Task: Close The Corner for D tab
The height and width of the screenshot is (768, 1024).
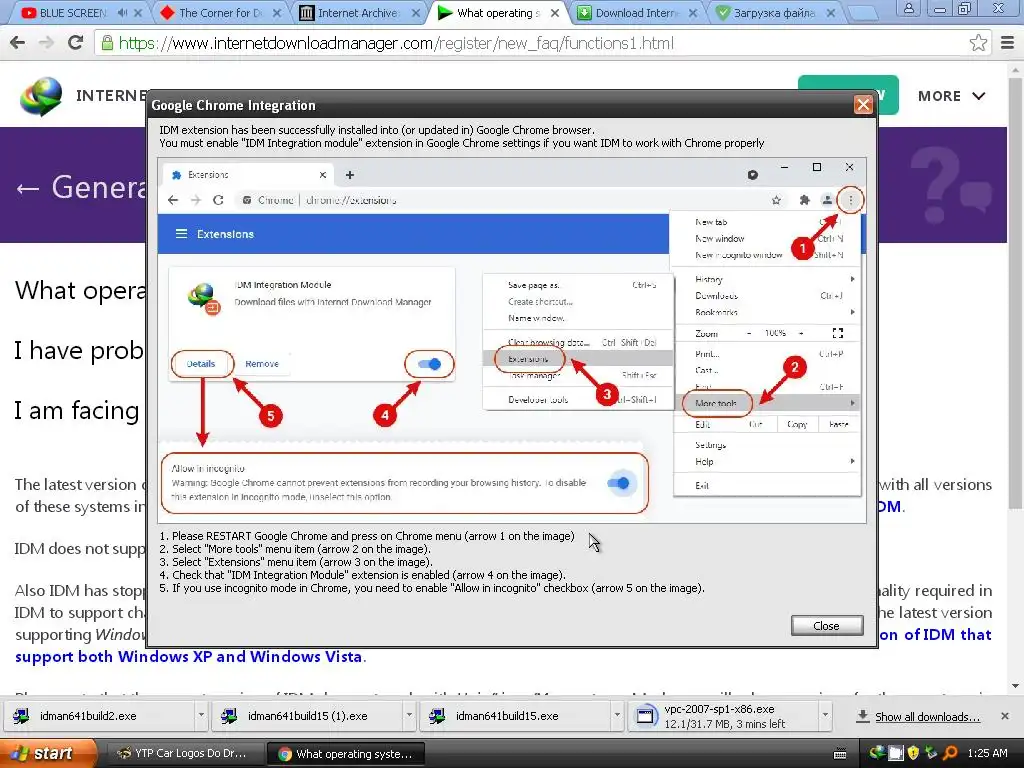Action: pos(277,12)
